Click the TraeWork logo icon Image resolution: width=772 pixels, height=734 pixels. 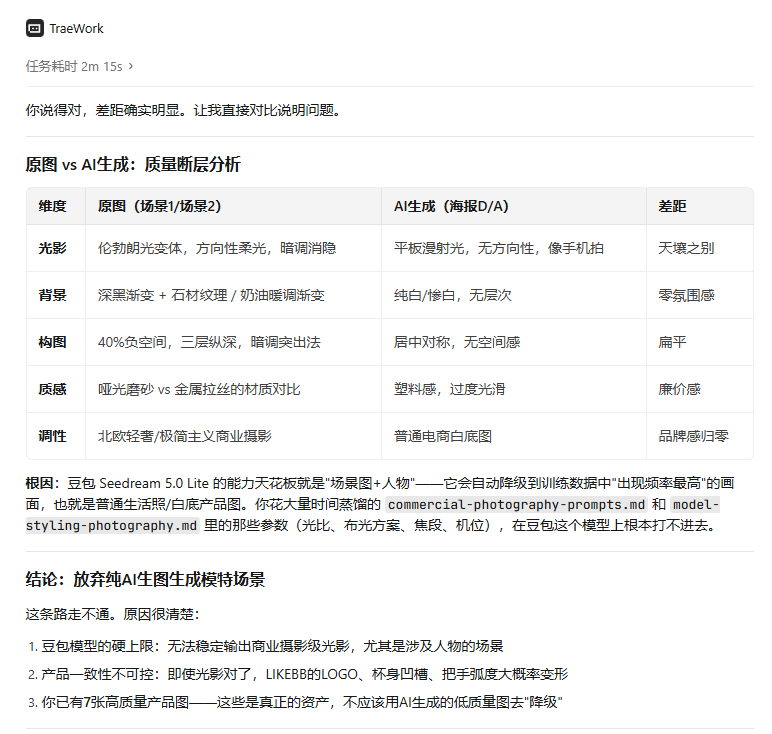point(34,29)
